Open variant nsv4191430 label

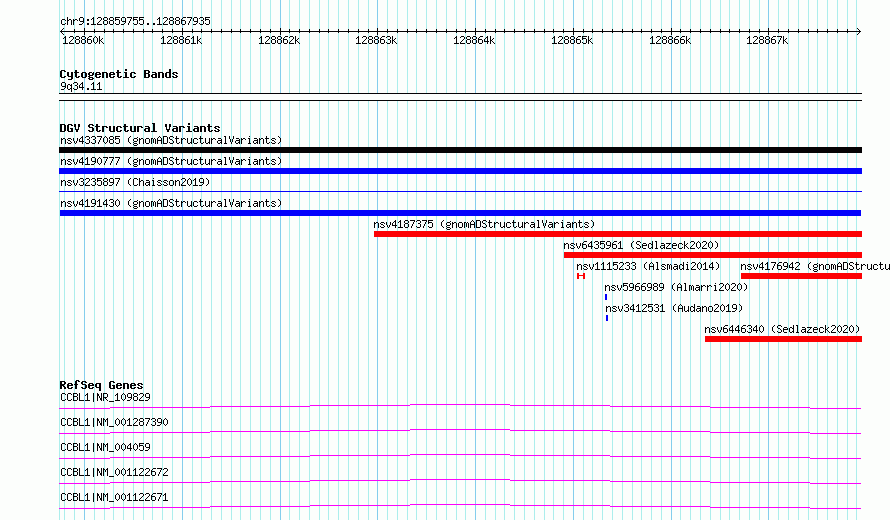click(x=171, y=203)
